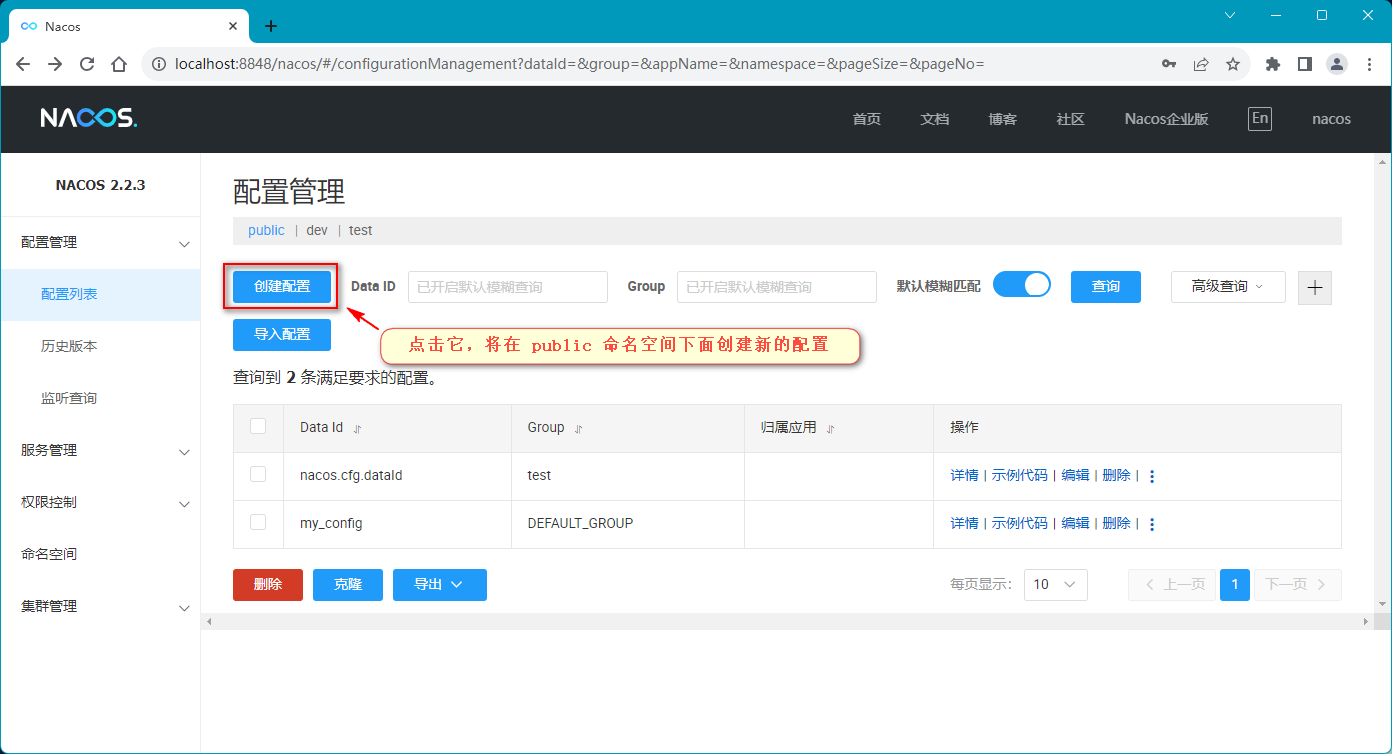The width and height of the screenshot is (1392, 754).
Task: Toggle browser side panel icon
Action: (x=1305, y=64)
